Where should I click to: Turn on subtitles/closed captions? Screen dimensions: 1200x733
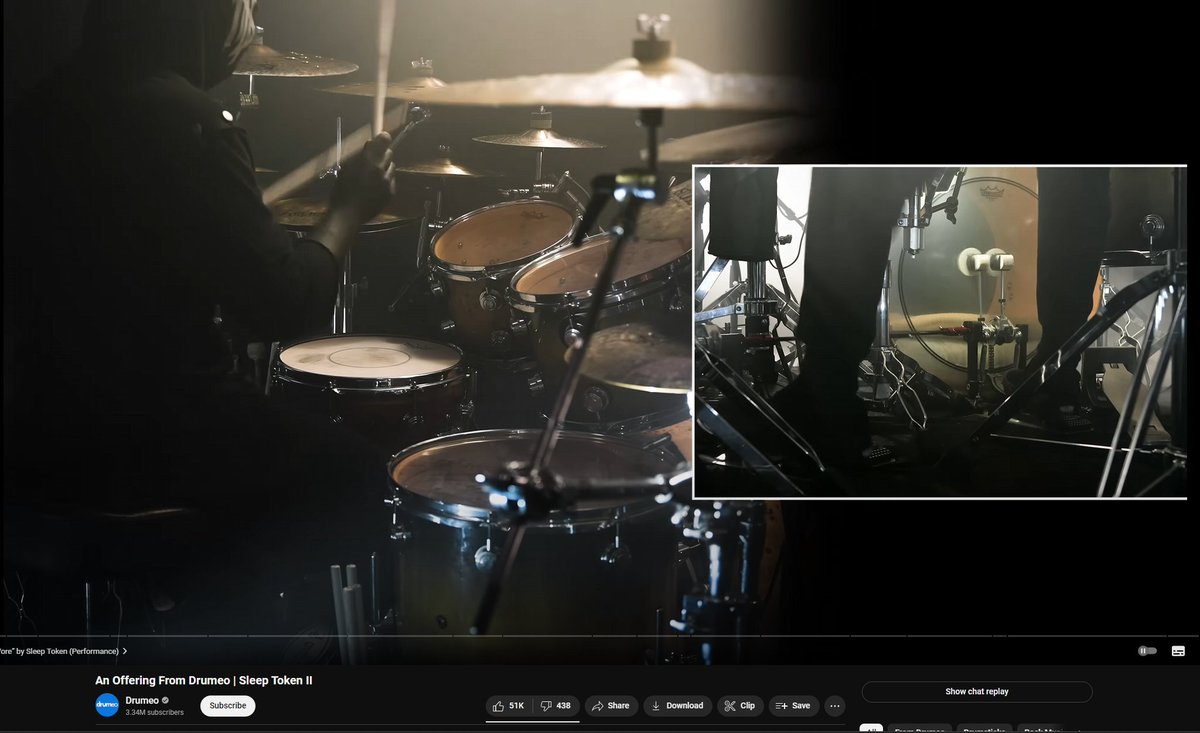coord(1178,651)
